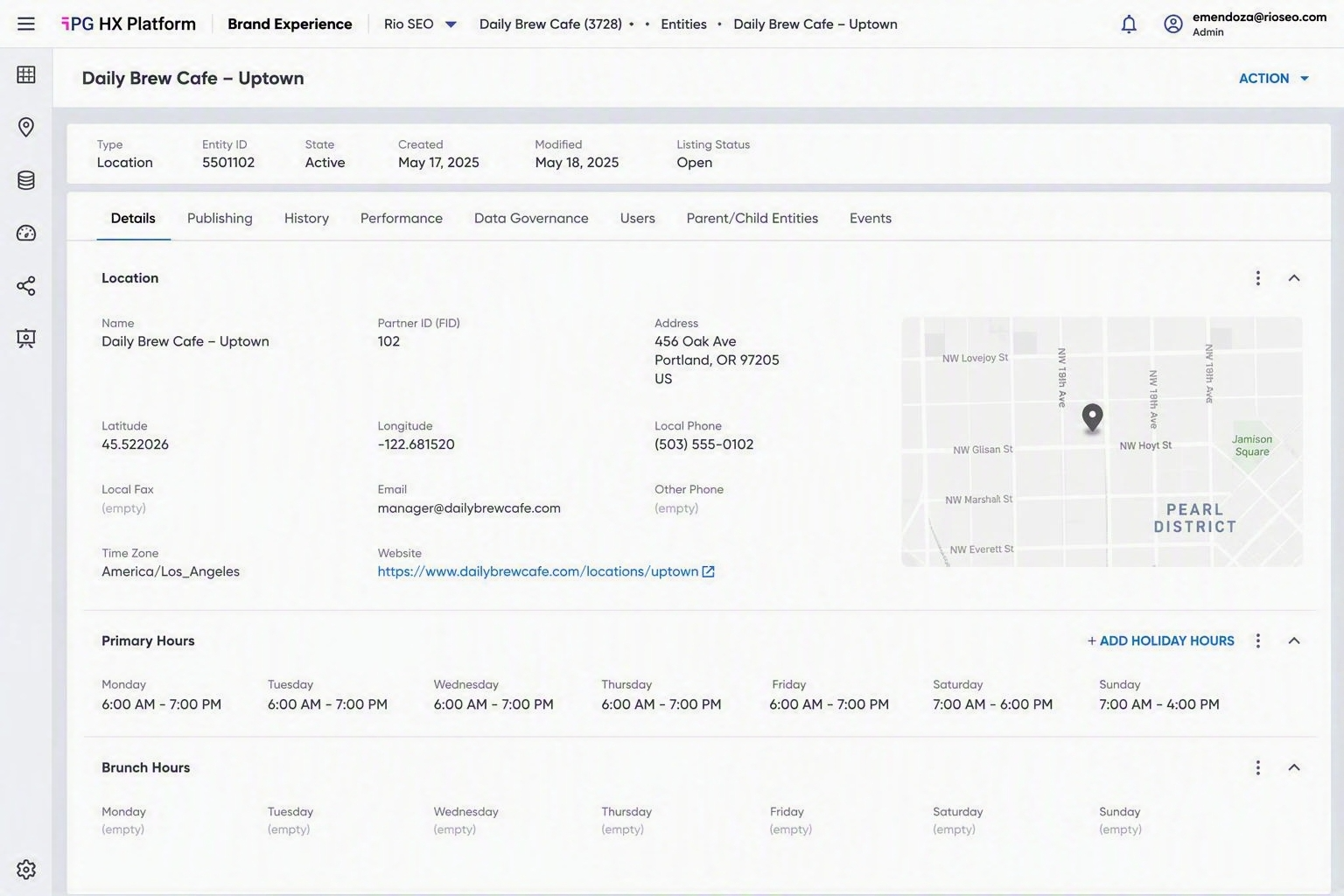Open the location pin sidebar icon

[x=26, y=127]
